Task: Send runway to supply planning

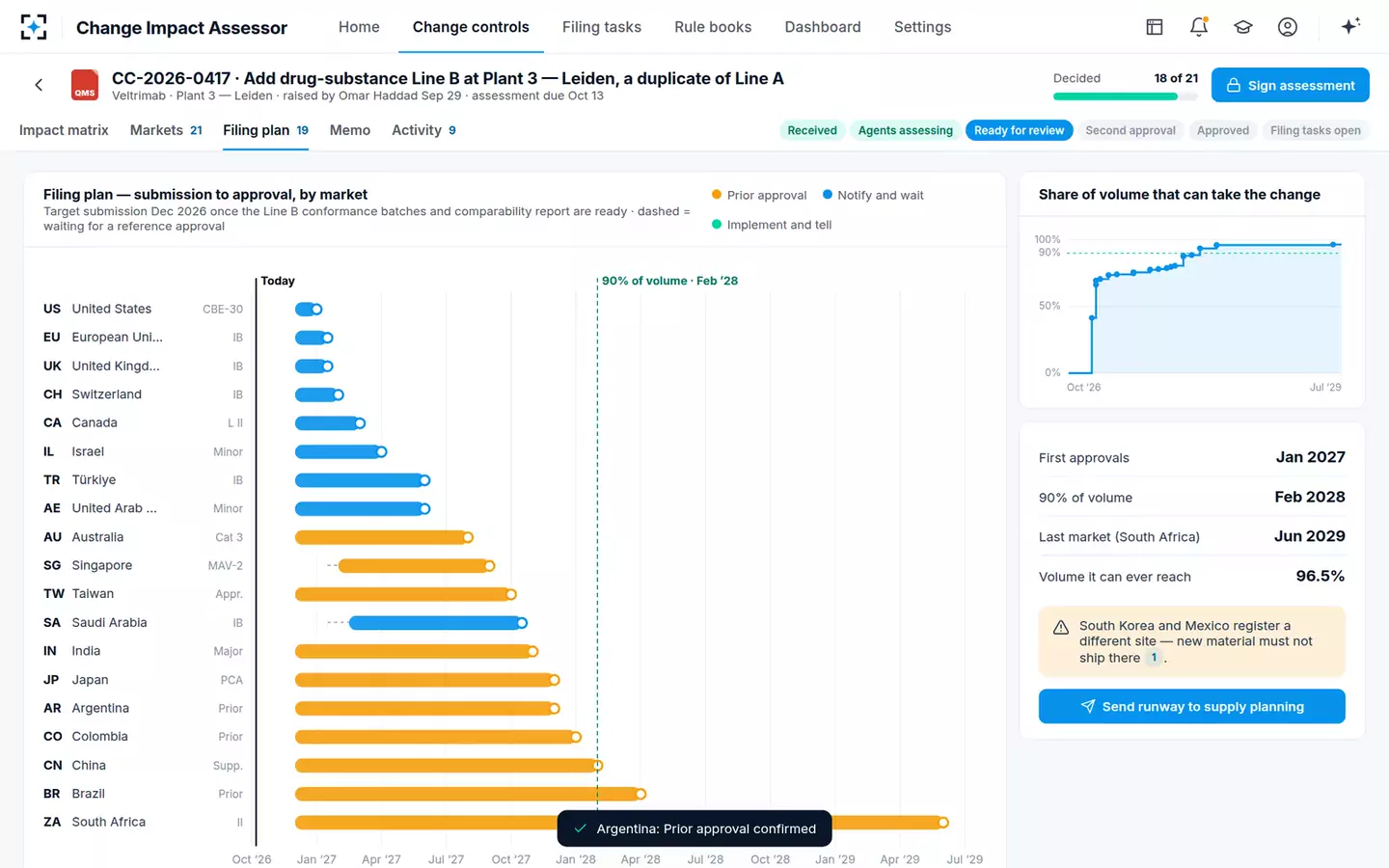Action: tap(1191, 706)
